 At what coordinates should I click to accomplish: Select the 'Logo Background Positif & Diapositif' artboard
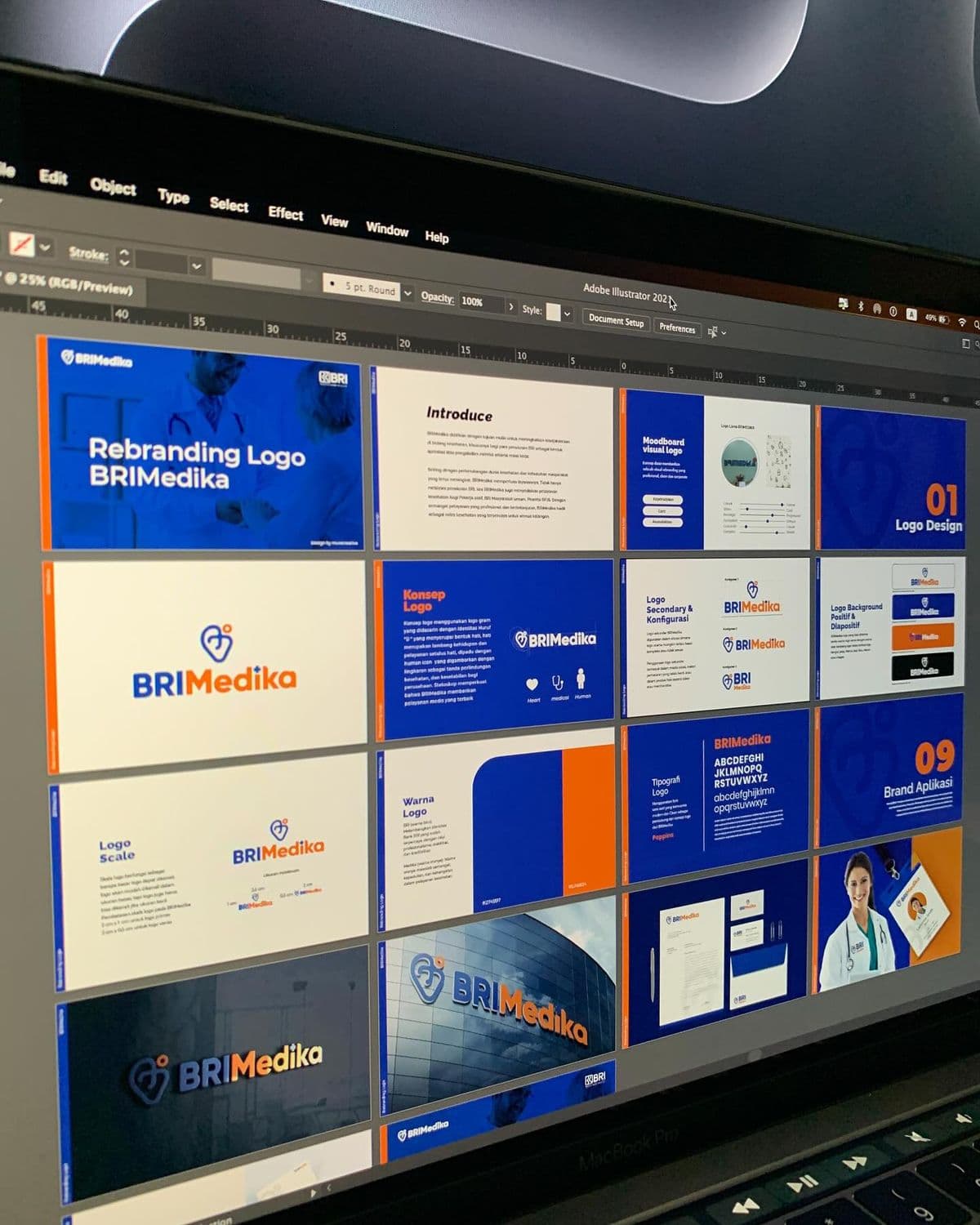click(x=892, y=628)
